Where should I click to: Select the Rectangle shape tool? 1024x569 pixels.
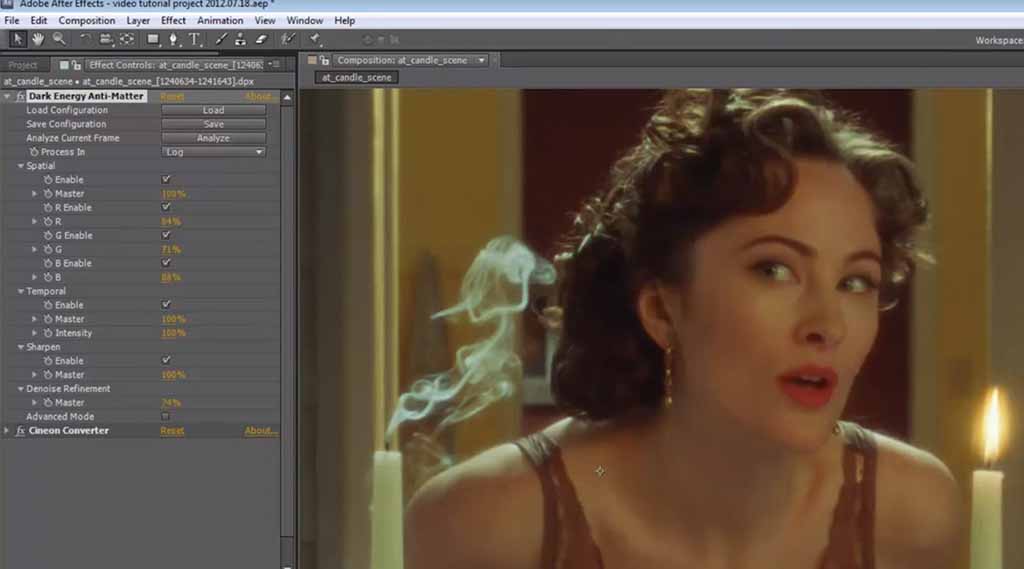(153, 39)
